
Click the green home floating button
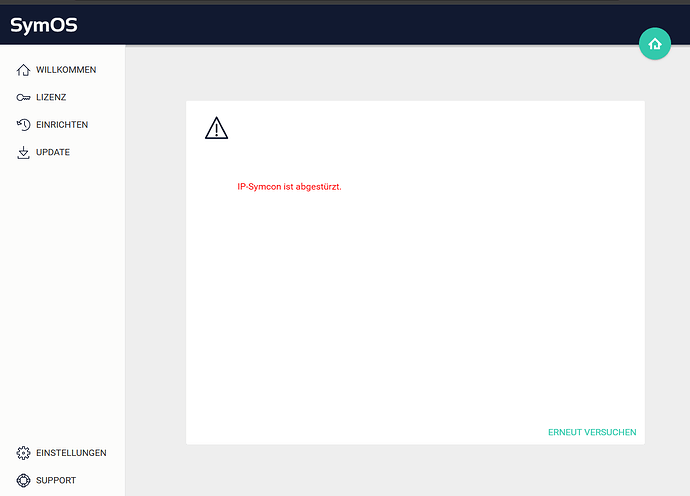655,44
